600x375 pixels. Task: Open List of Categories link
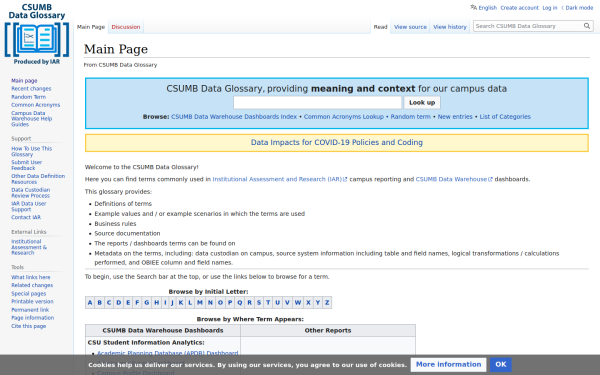tap(505, 117)
